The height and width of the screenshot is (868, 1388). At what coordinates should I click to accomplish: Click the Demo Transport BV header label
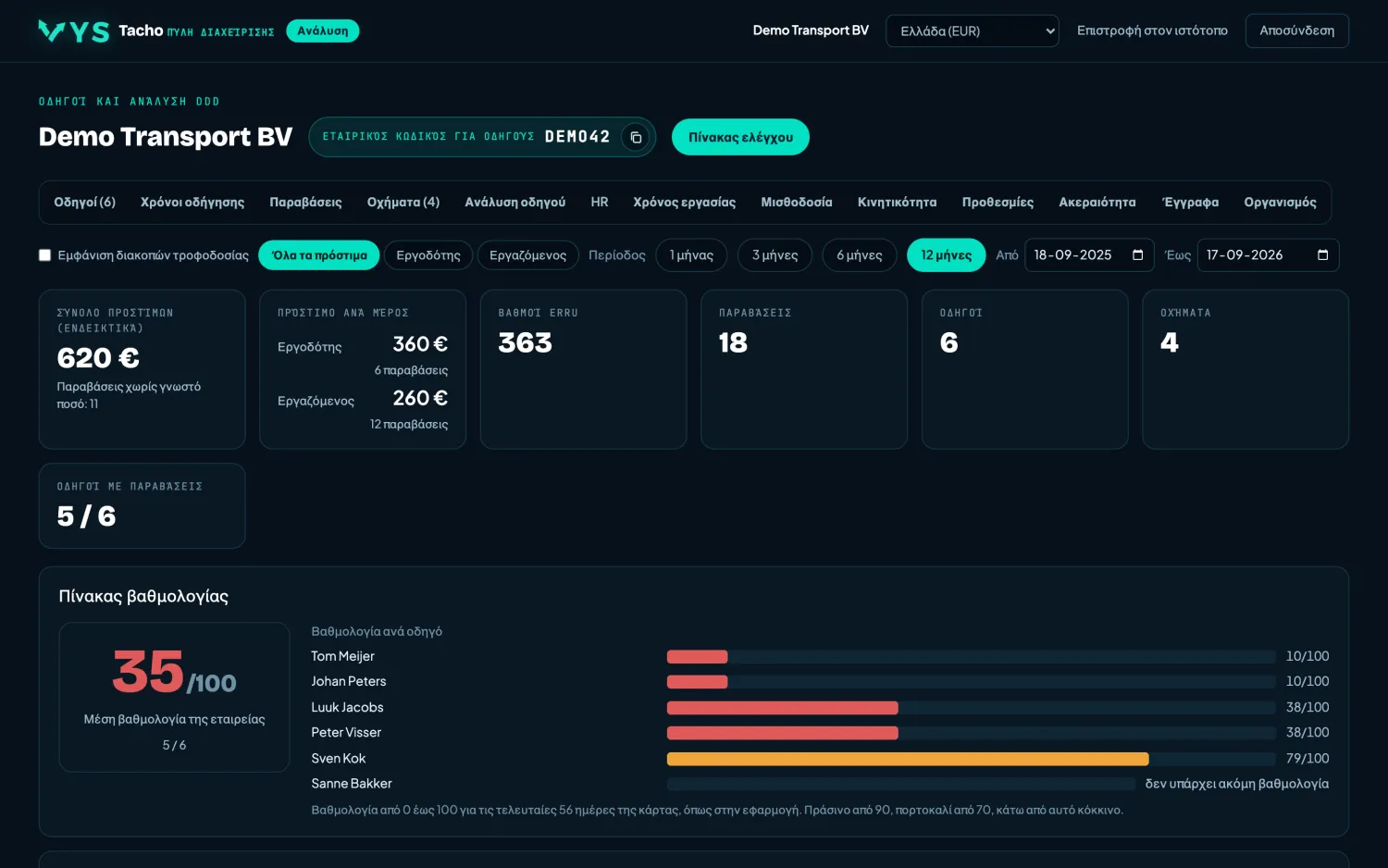(x=811, y=31)
